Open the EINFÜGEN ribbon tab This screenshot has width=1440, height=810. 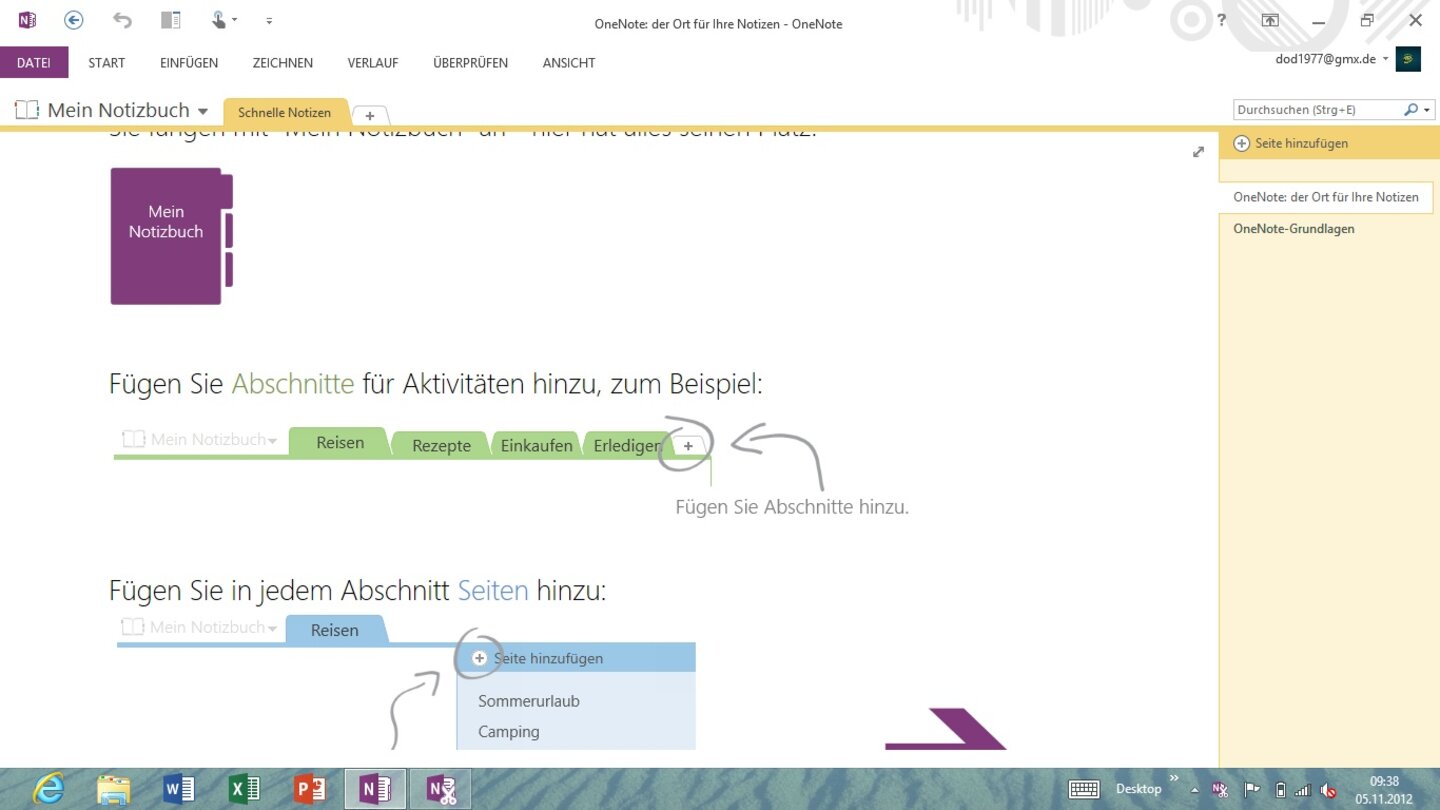pyautogui.click(x=189, y=62)
